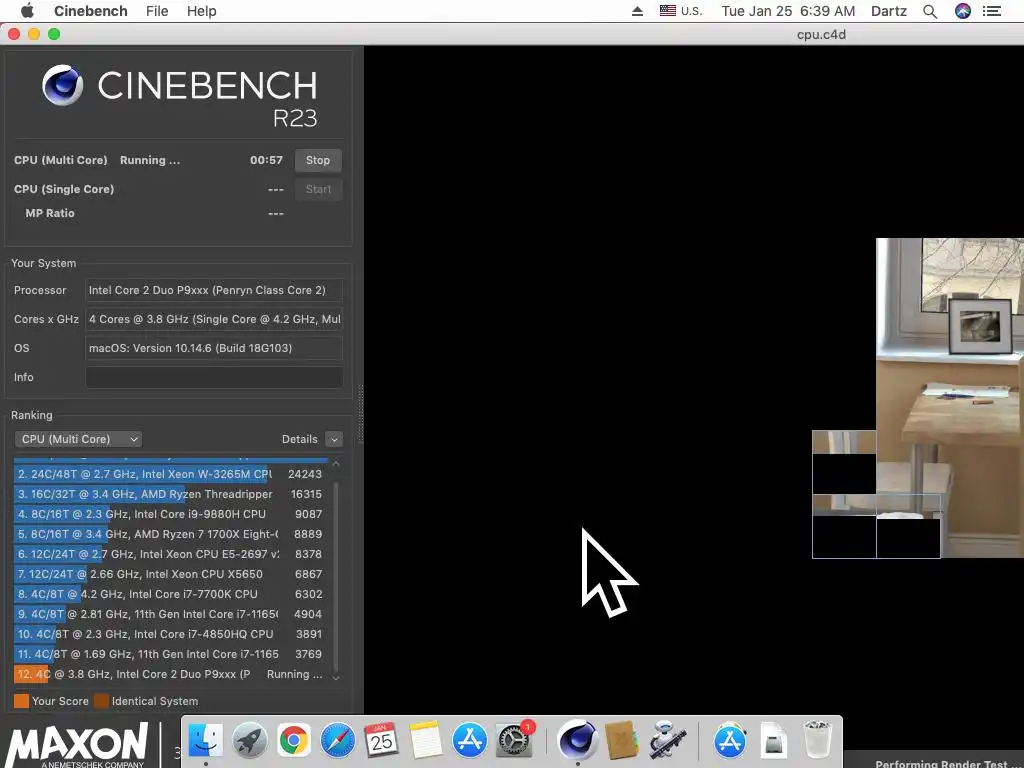
Task: Switch to Cinebench icon in dock
Action: pyautogui.click(x=577, y=741)
